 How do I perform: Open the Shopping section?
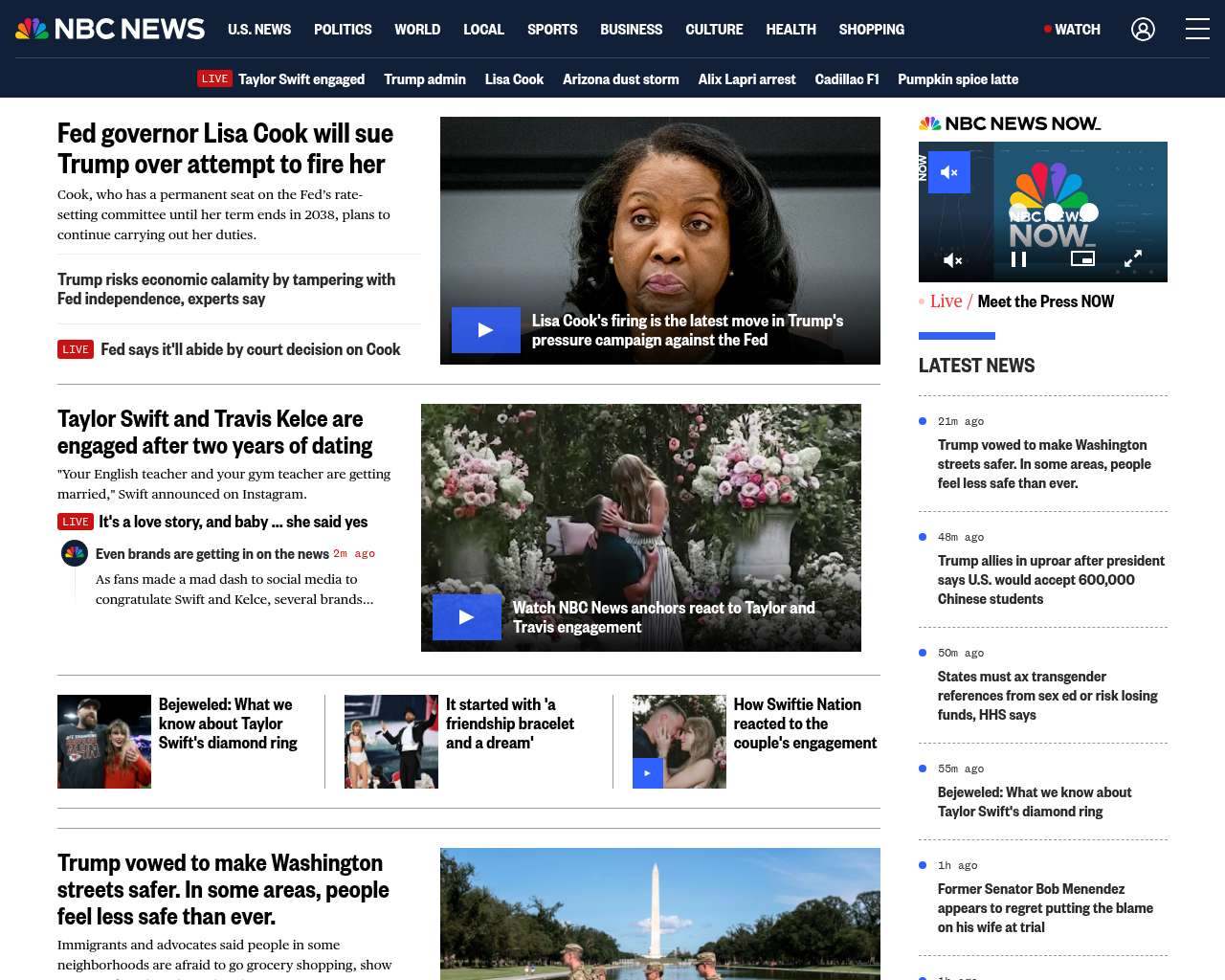pyautogui.click(x=871, y=30)
